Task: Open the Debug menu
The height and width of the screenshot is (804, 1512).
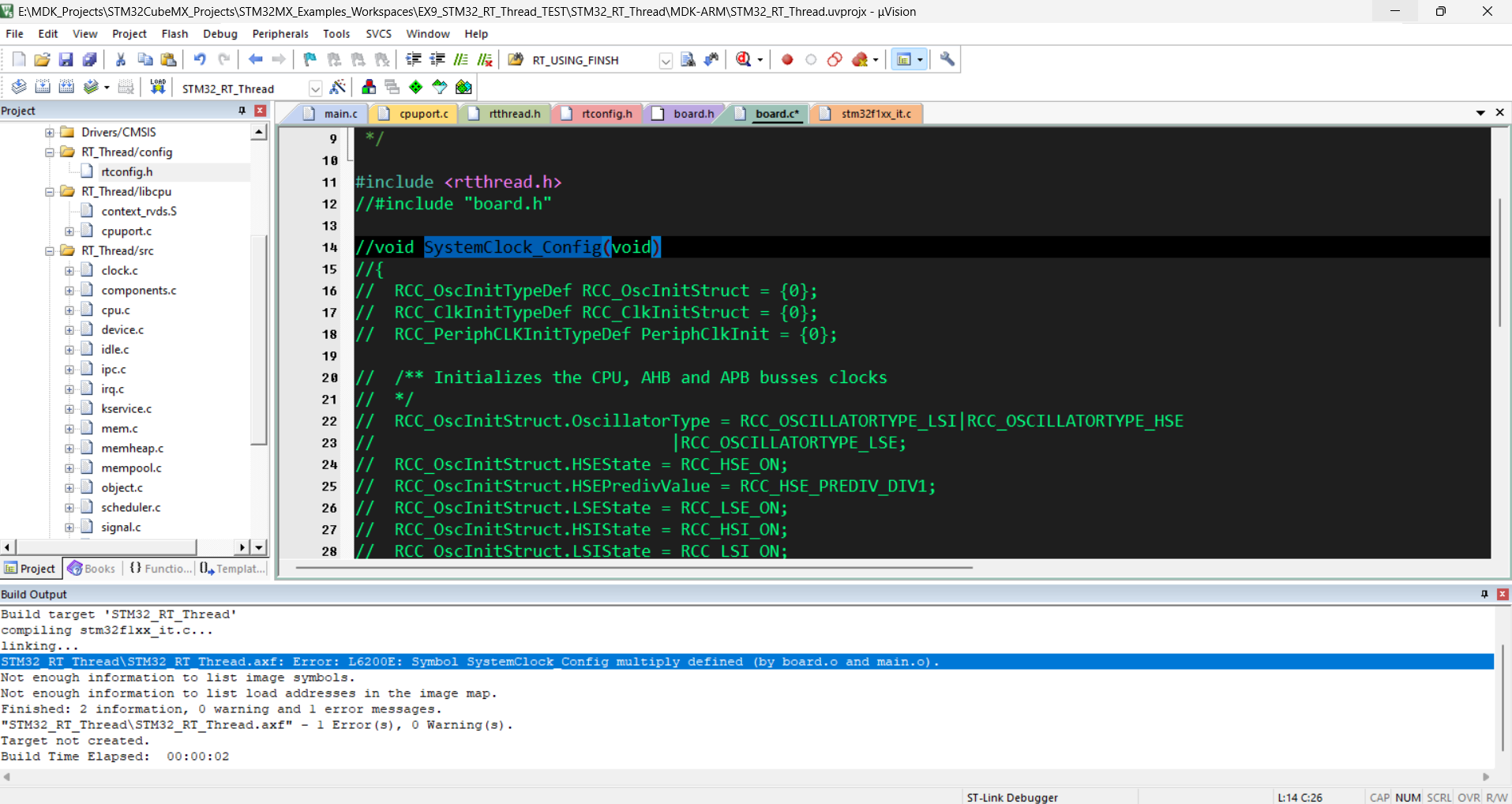Action: tap(219, 34)
